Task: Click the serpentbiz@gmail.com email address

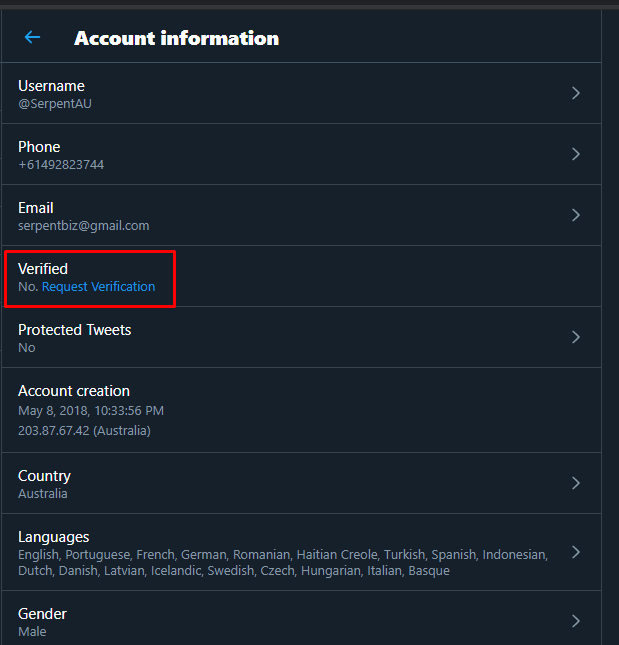Action: (84, 226)
